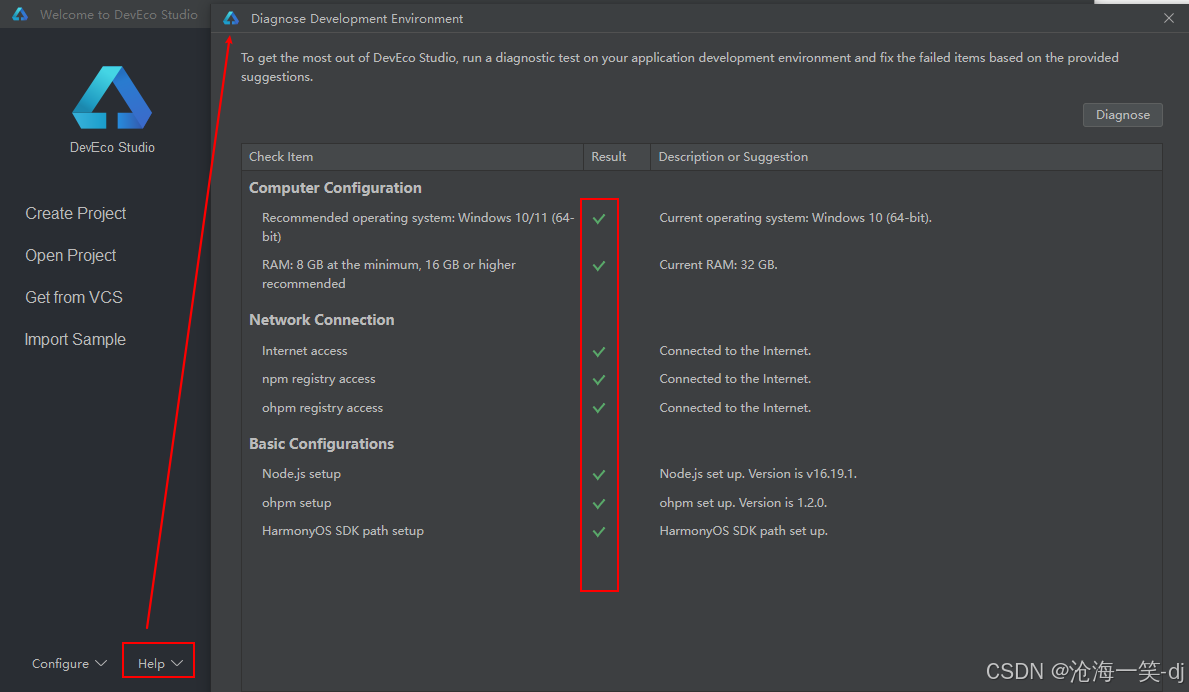Click 'Connected to the Internet.' beside Internet access

[735, 351]
